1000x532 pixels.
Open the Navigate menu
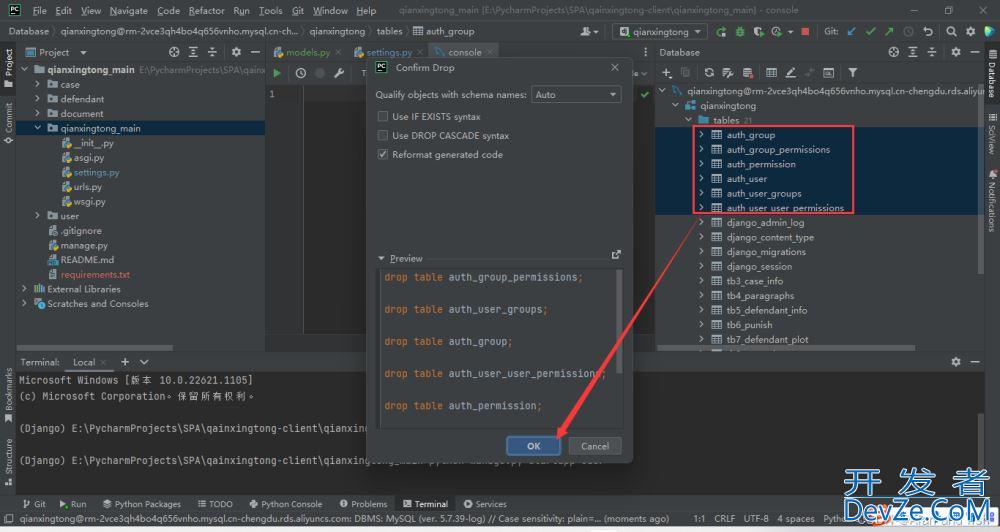click(129, 10)
